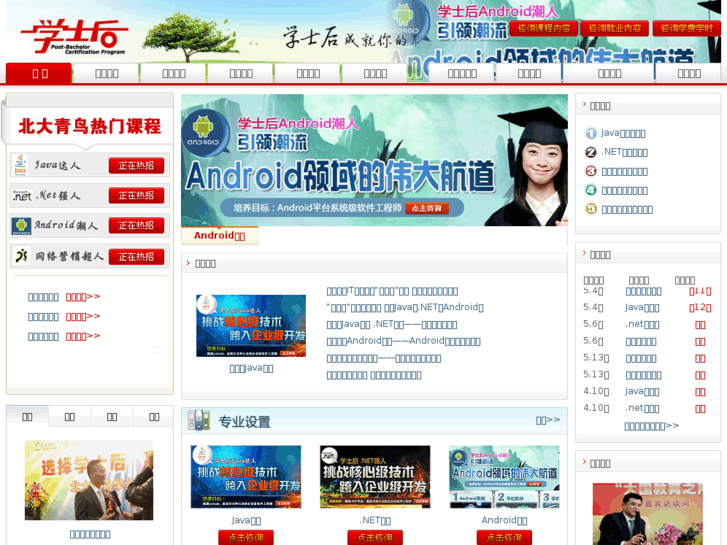Click the 点击咨询 button on the Android banner
The width and height of the screenshot is (727, 545).
click(427, 208)
